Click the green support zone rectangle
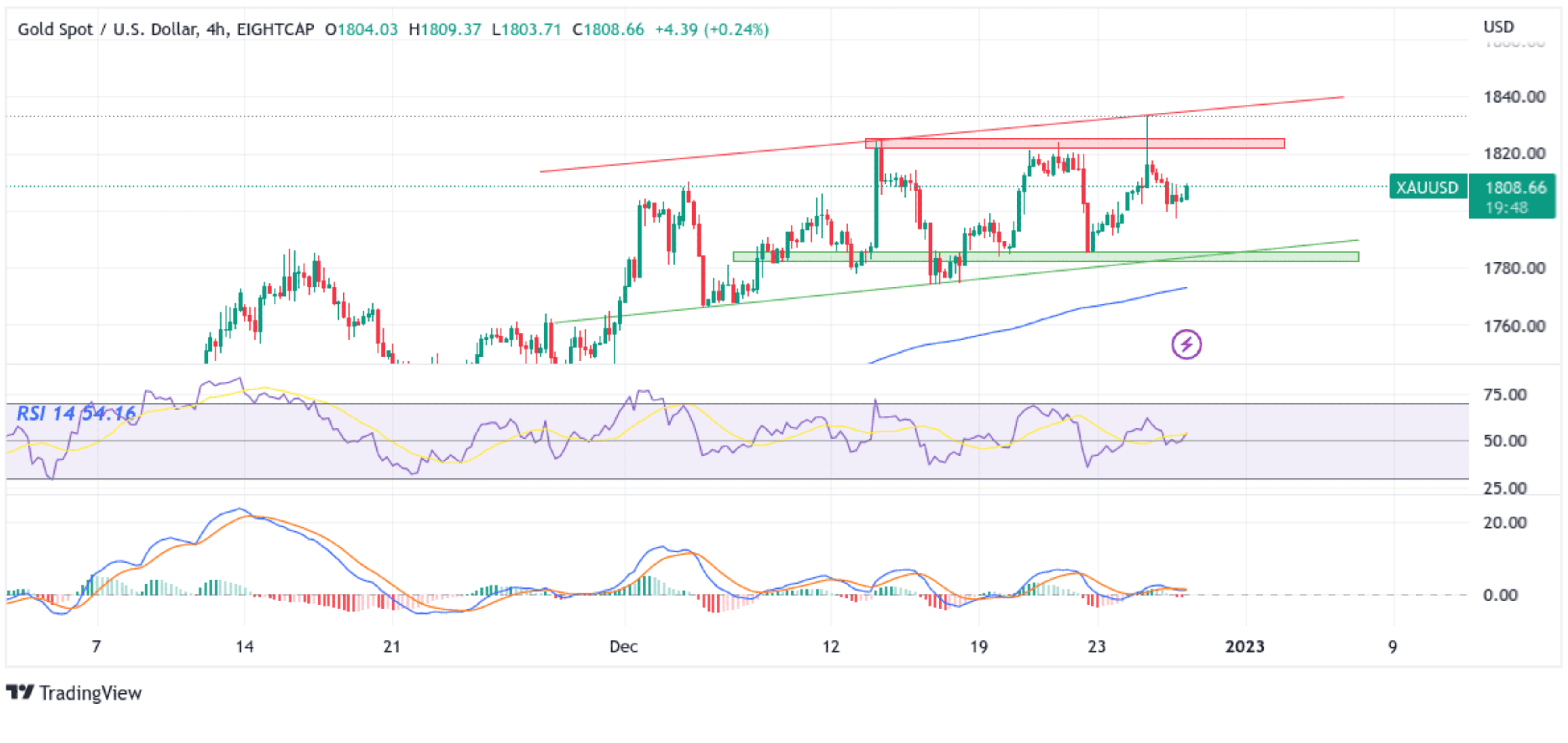 point(1046,257)
